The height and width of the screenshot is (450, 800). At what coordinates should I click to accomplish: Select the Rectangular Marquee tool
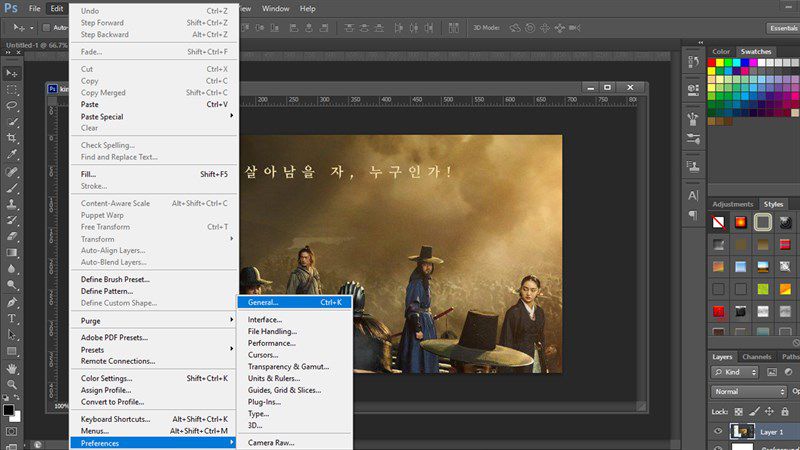(x=11, y=90)
